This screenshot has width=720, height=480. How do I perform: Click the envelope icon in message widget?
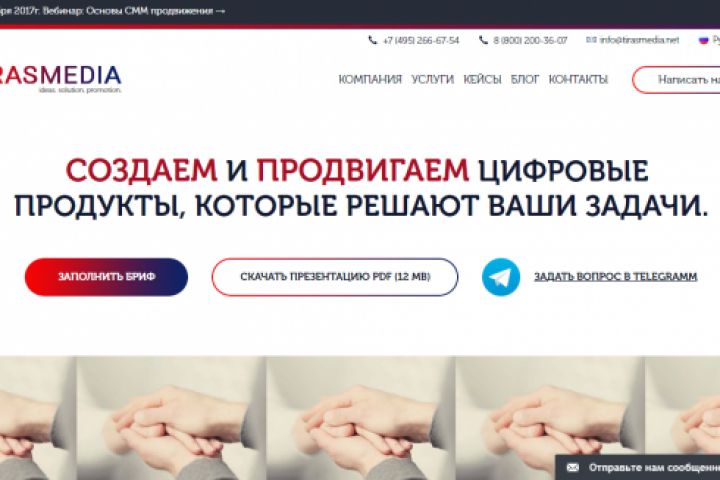573,468
